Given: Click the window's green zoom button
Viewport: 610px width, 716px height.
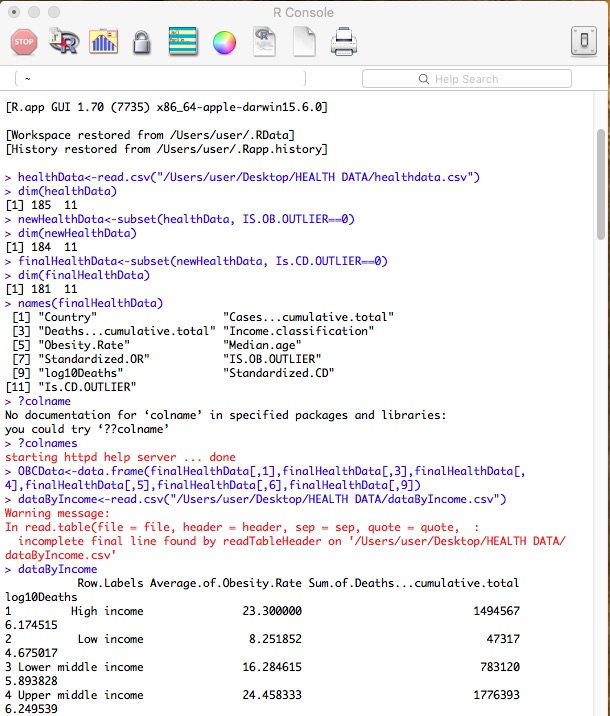Looking at the screenshot, I should 54,13.
